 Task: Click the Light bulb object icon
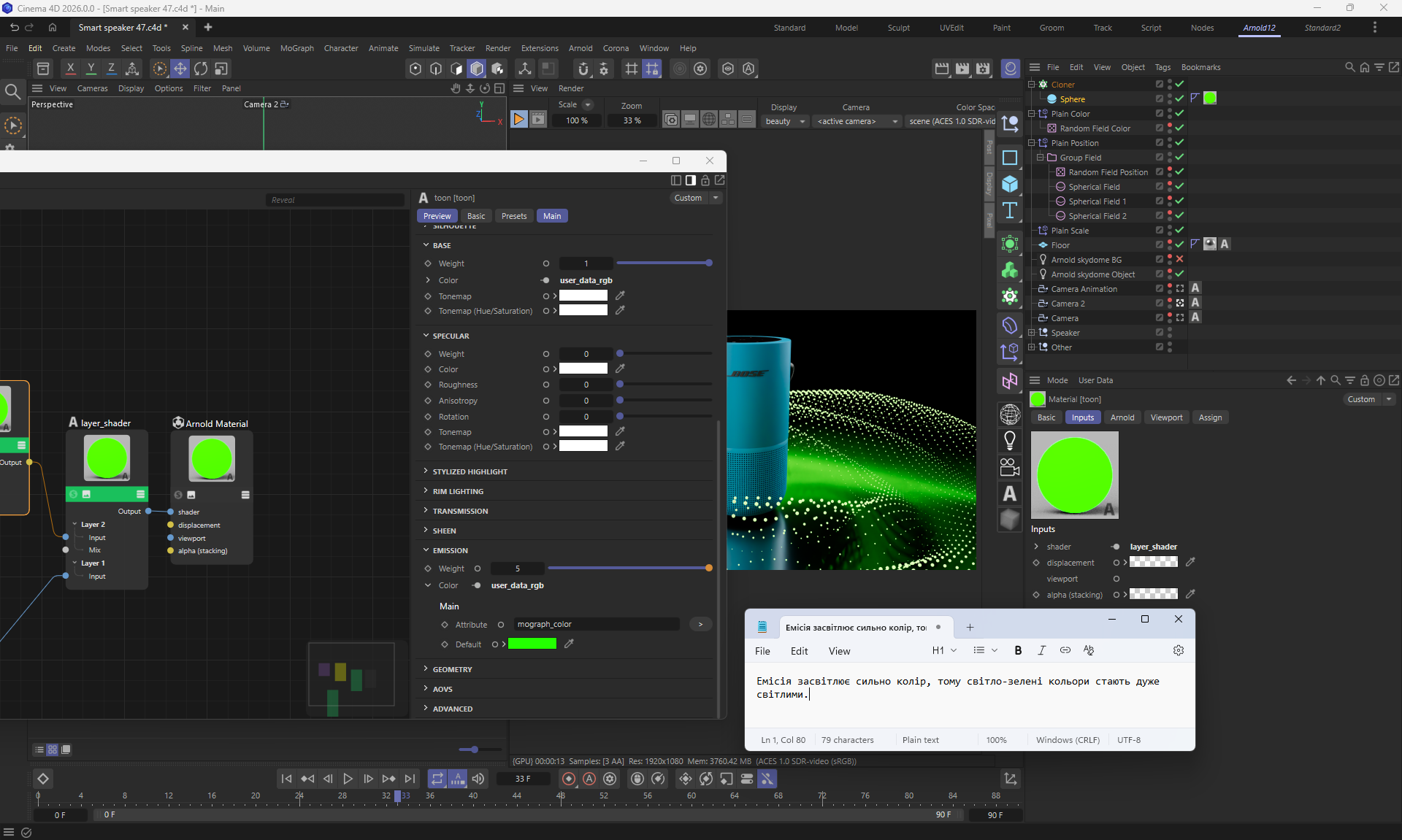(1010, 440)
